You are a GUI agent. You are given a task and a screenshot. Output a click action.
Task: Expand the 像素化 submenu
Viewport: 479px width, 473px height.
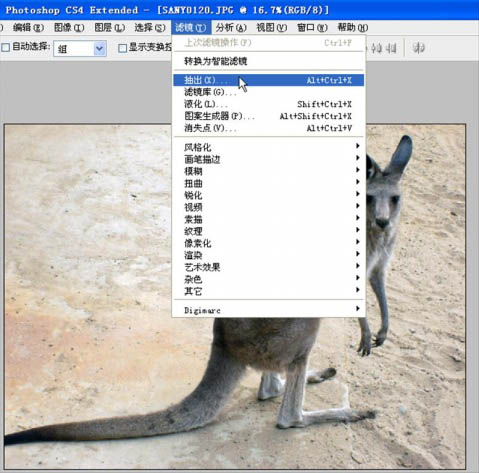[x=268, y=243]
